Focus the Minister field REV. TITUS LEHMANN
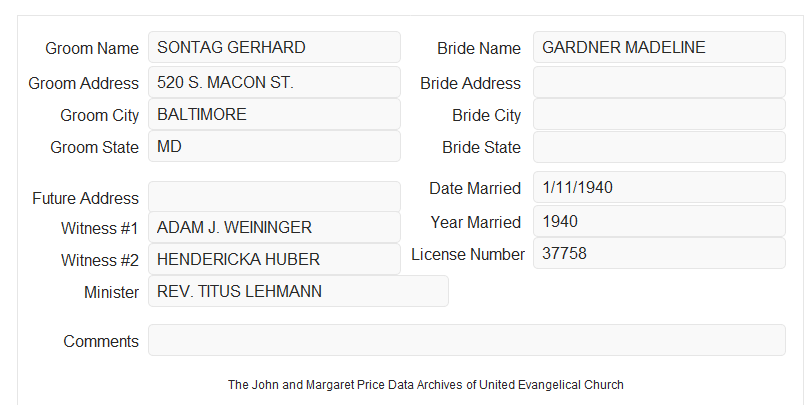805x405 pixels. pyautogui.click(x=298, y=291)
